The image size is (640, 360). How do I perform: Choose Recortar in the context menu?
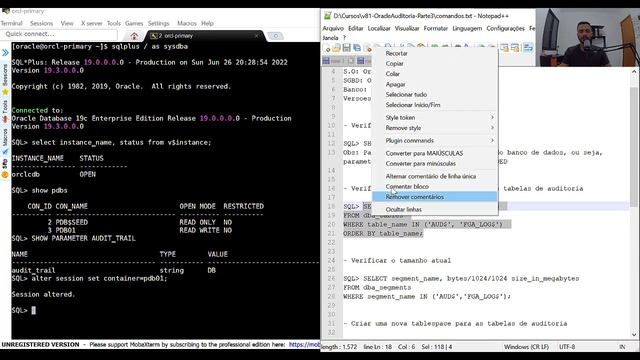pyautogui.click(x=435, y=53)
